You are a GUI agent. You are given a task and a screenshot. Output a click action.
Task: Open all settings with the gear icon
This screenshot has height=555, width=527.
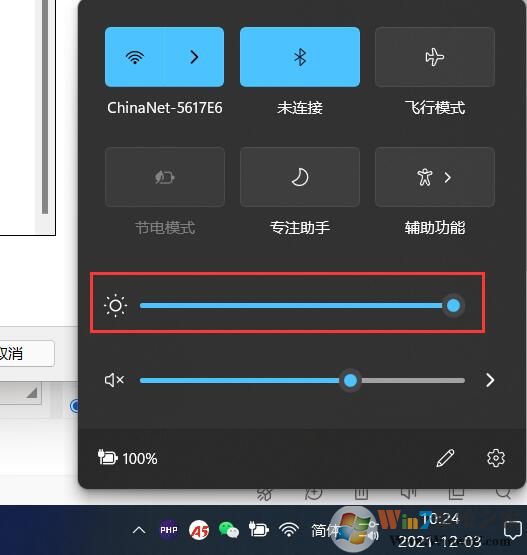[496, 458]
